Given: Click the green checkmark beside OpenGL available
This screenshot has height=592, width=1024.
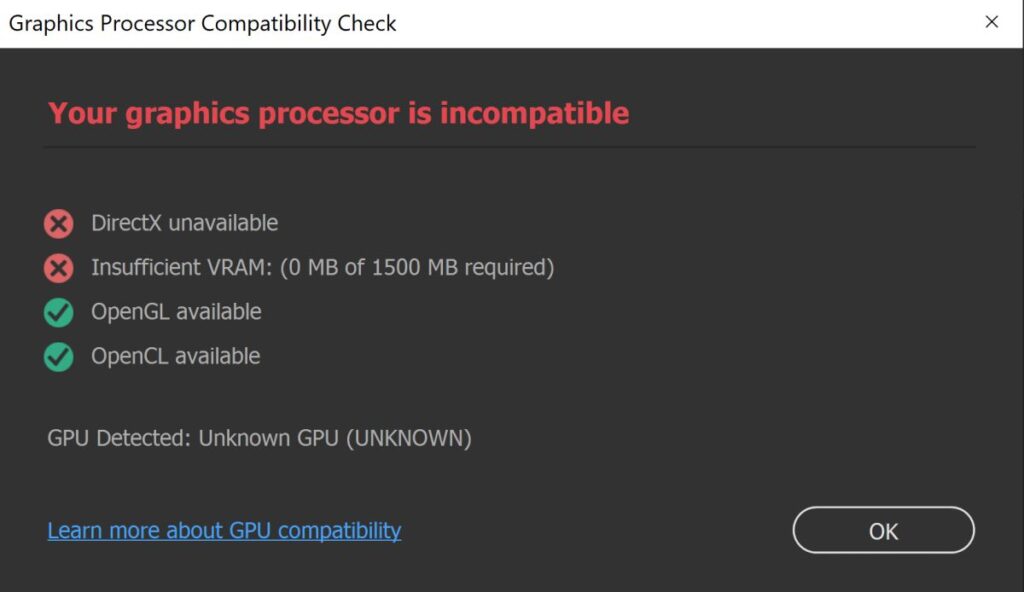Looking at the screenshot, I should point(58,313).
